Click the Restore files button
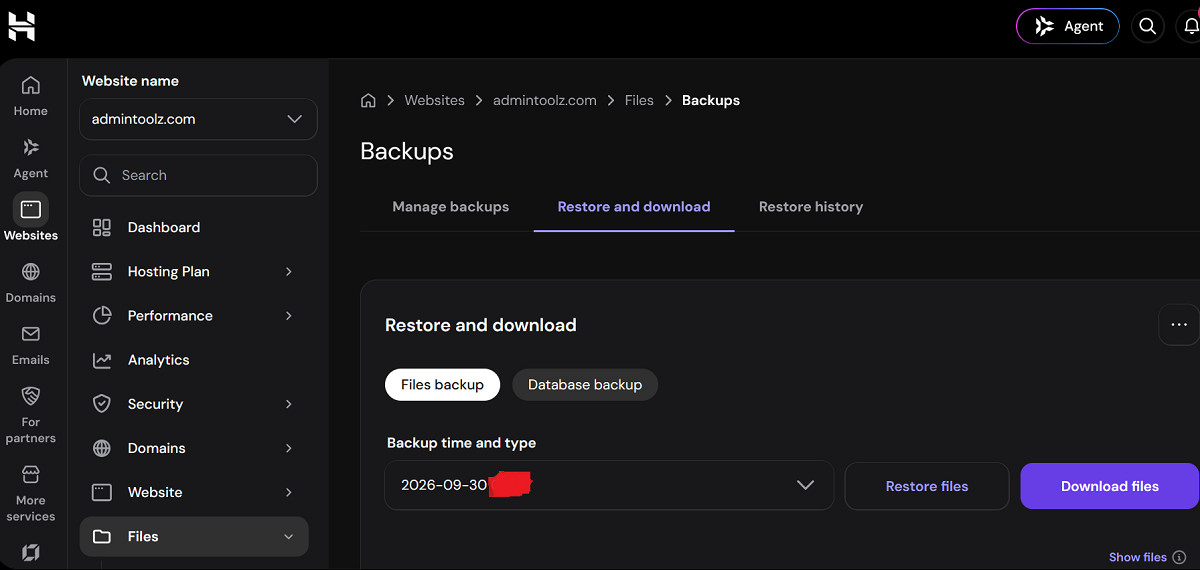This screenshot has height=570, width=1200. pyautogui.click(x=927, y=486)
